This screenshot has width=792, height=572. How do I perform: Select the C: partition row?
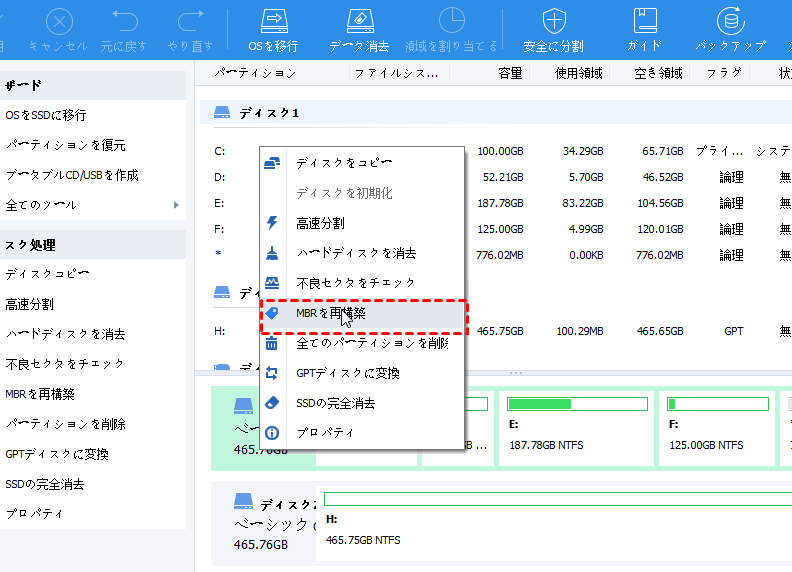(496, 151)
